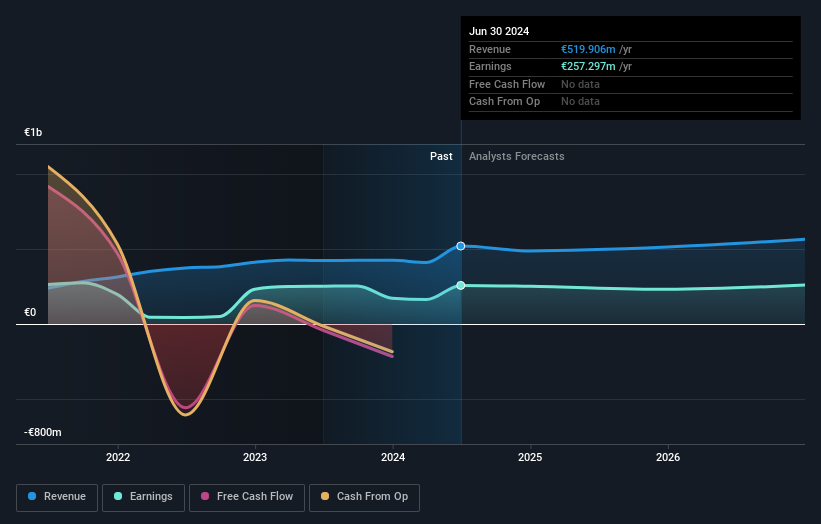Click the tooltip 'Earnings' row label
Viewport: 821px width, 524px height.
click(x=490, y=66)
